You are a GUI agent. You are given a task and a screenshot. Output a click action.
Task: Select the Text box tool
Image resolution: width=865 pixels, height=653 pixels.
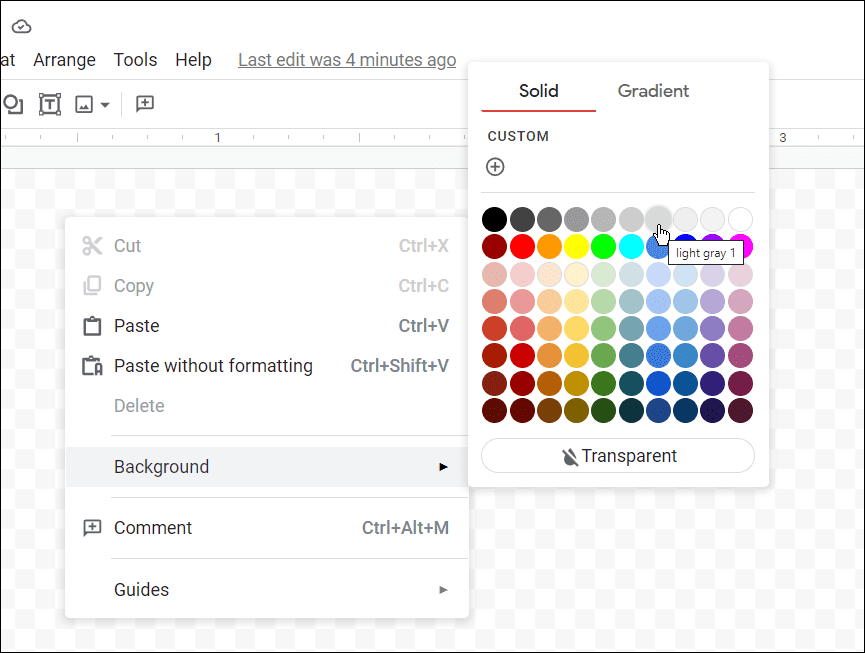pos(50,104)
